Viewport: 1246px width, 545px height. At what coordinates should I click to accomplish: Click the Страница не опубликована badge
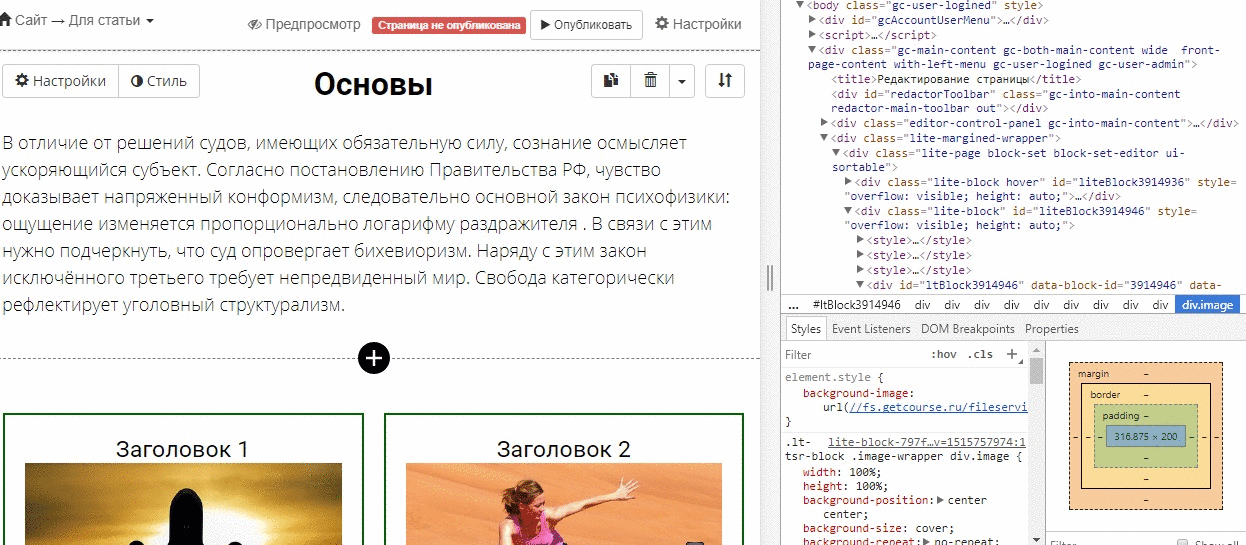(x=448, y=25)
